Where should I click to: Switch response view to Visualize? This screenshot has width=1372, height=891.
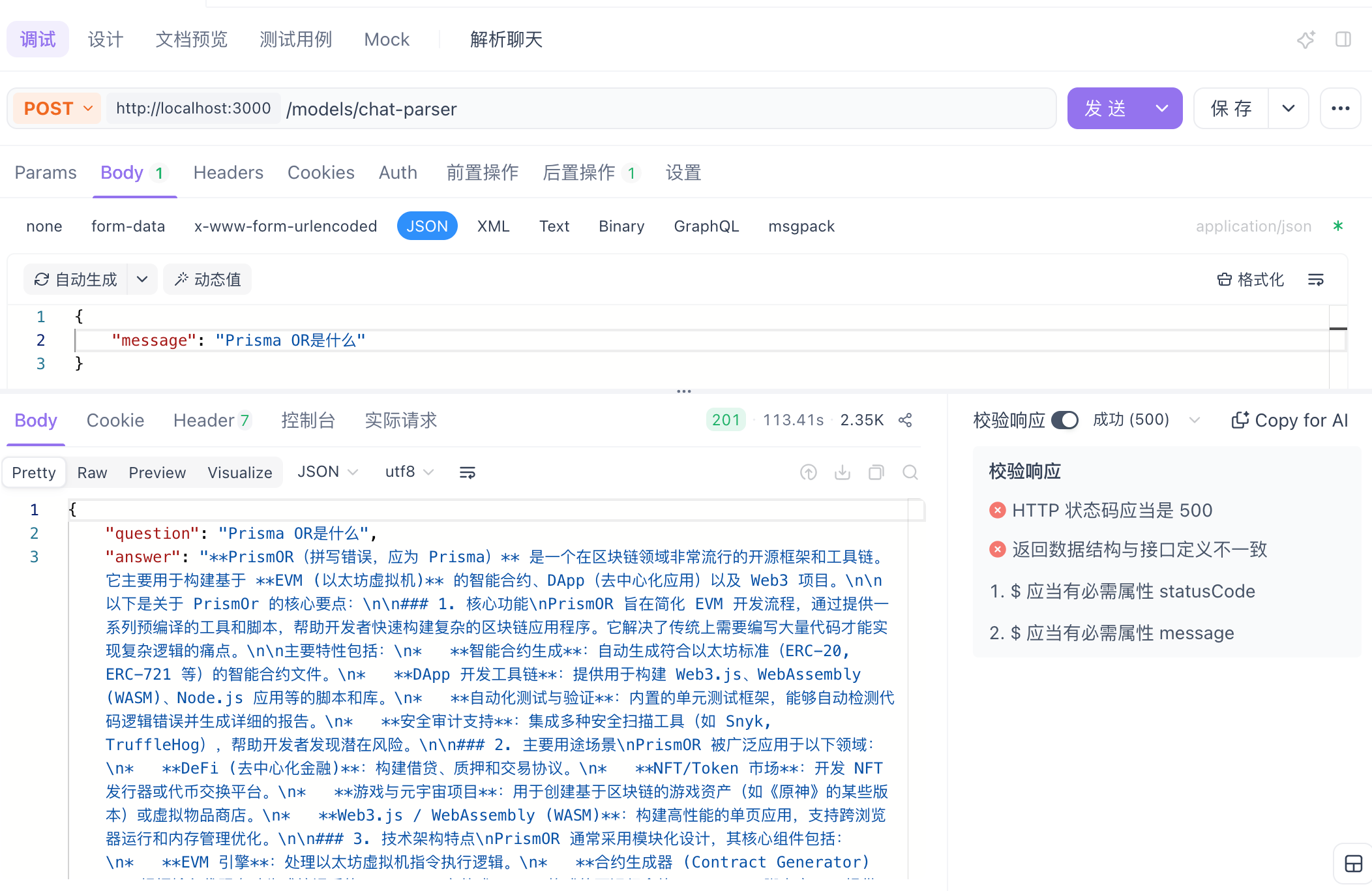[240, 473]
